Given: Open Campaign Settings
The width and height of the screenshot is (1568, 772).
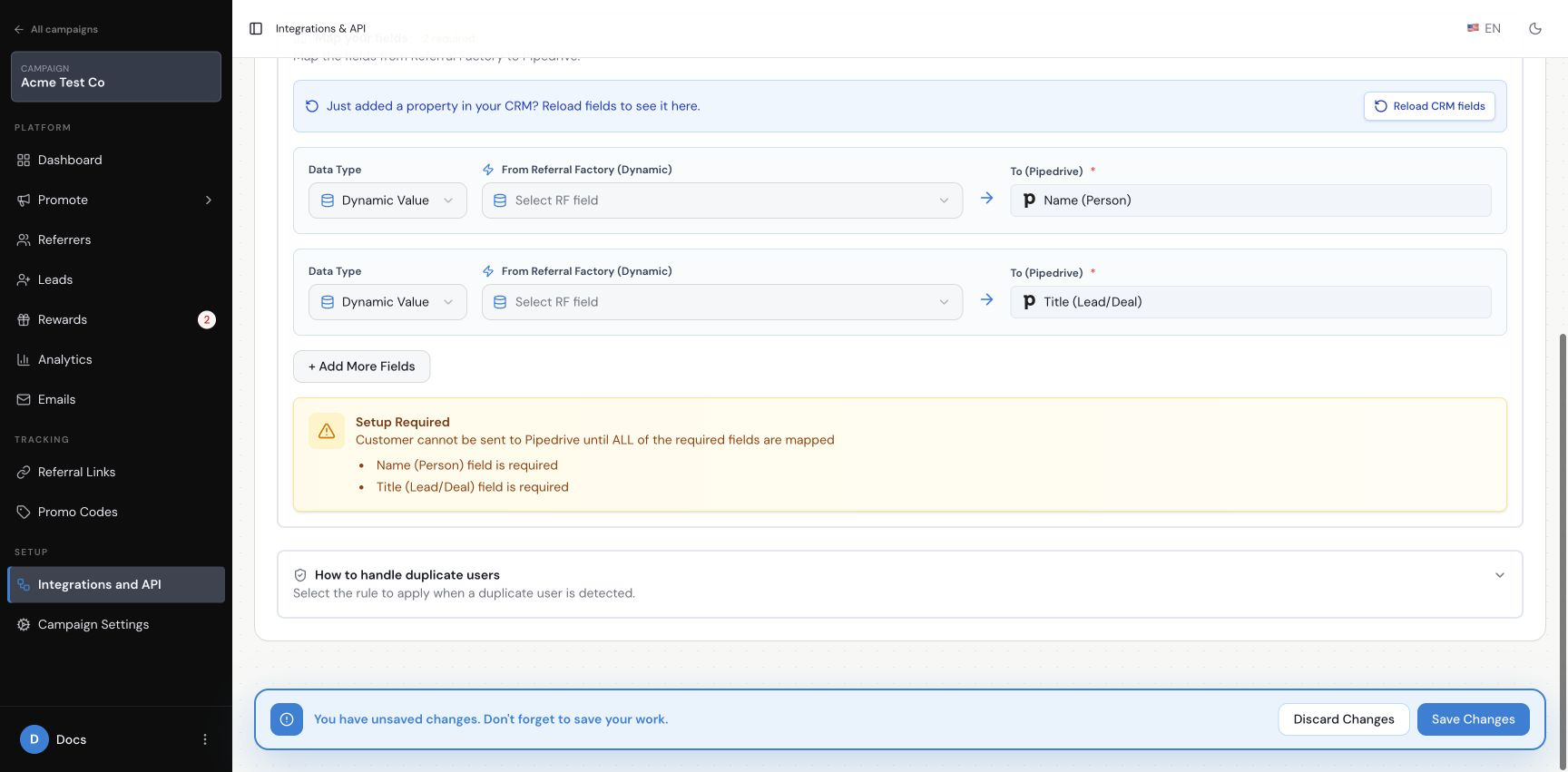Looking at the screenshot, I should (116, 624).
